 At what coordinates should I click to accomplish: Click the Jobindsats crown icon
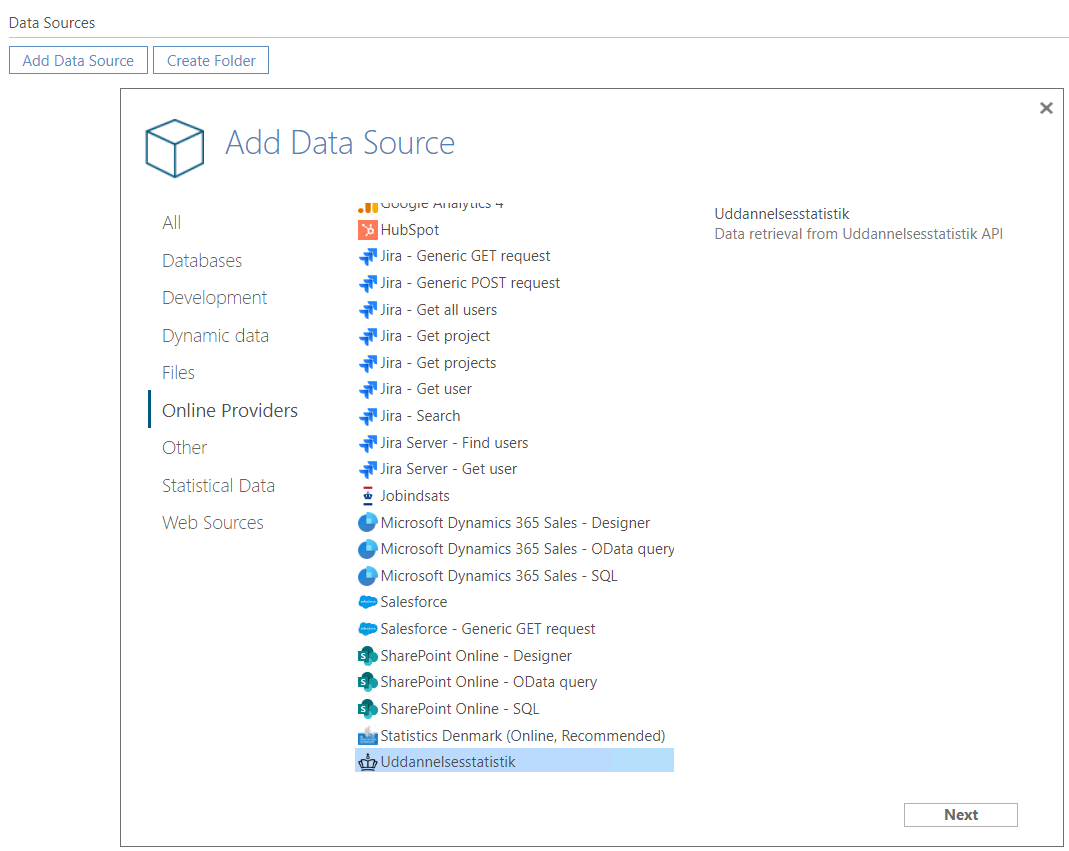[367, 496]
